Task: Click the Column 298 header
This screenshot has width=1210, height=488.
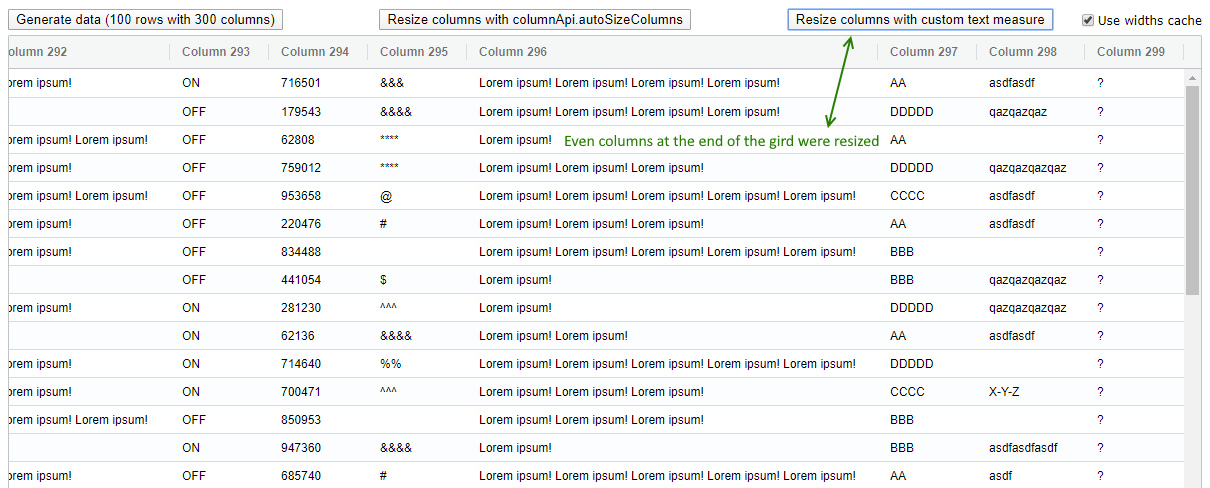Action: tap(1022, 52)
